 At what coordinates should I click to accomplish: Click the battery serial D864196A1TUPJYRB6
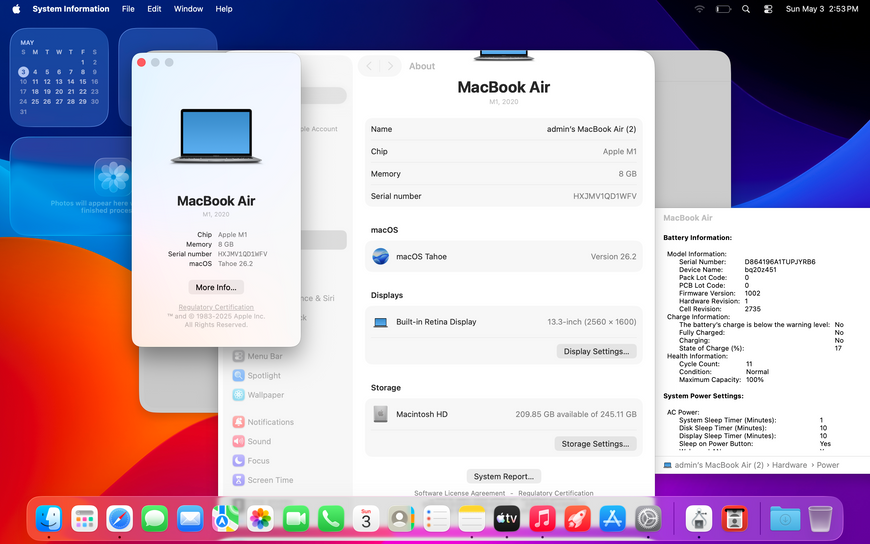[780, 261]
